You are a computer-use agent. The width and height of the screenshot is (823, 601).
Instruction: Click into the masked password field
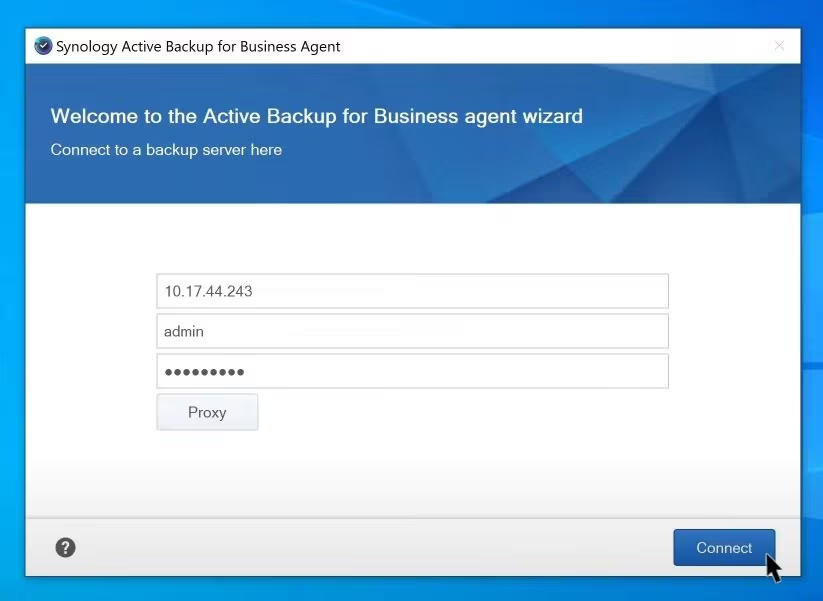coord(413,372)
